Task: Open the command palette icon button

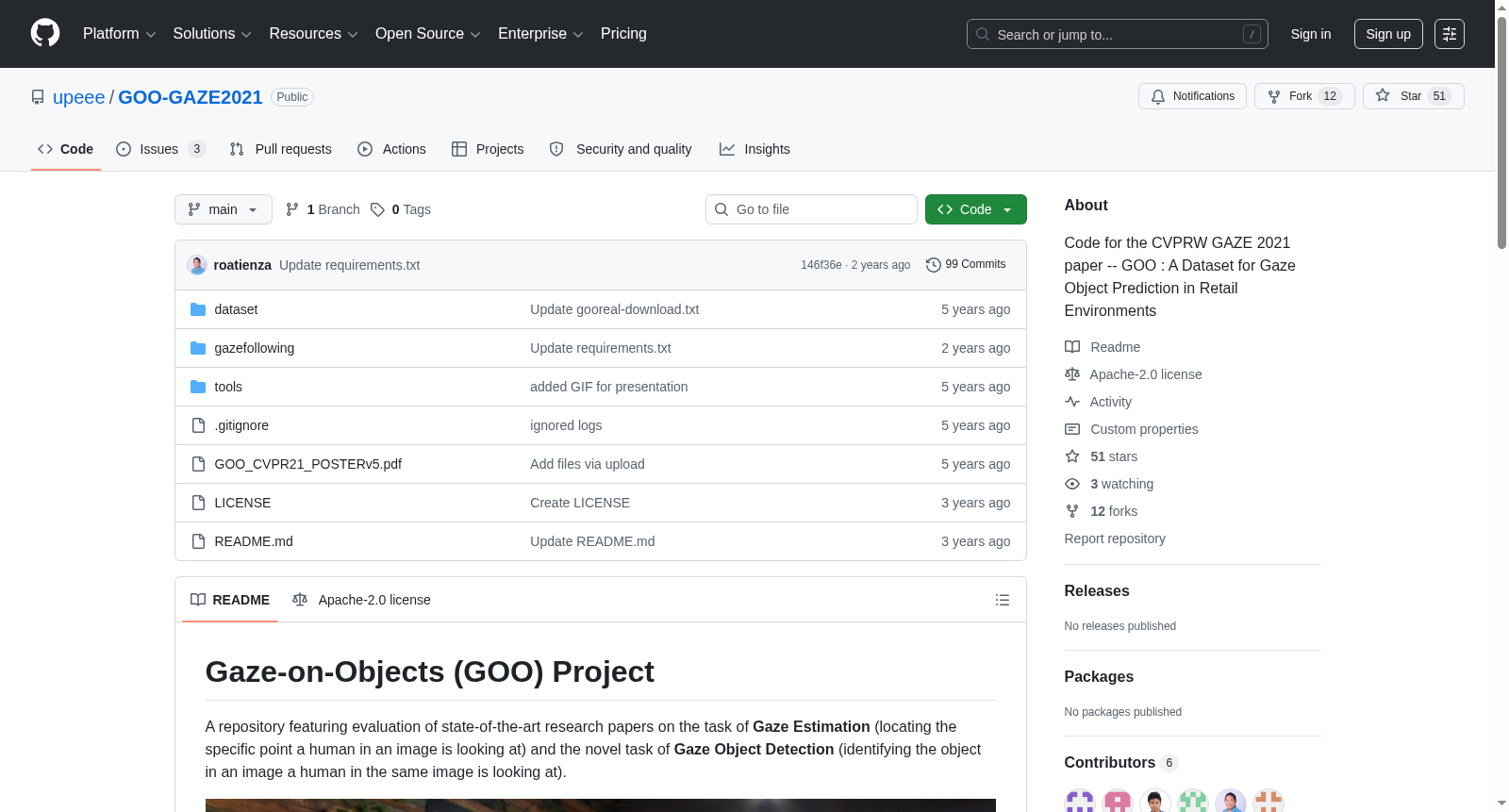Action: tap(1450, 34)
